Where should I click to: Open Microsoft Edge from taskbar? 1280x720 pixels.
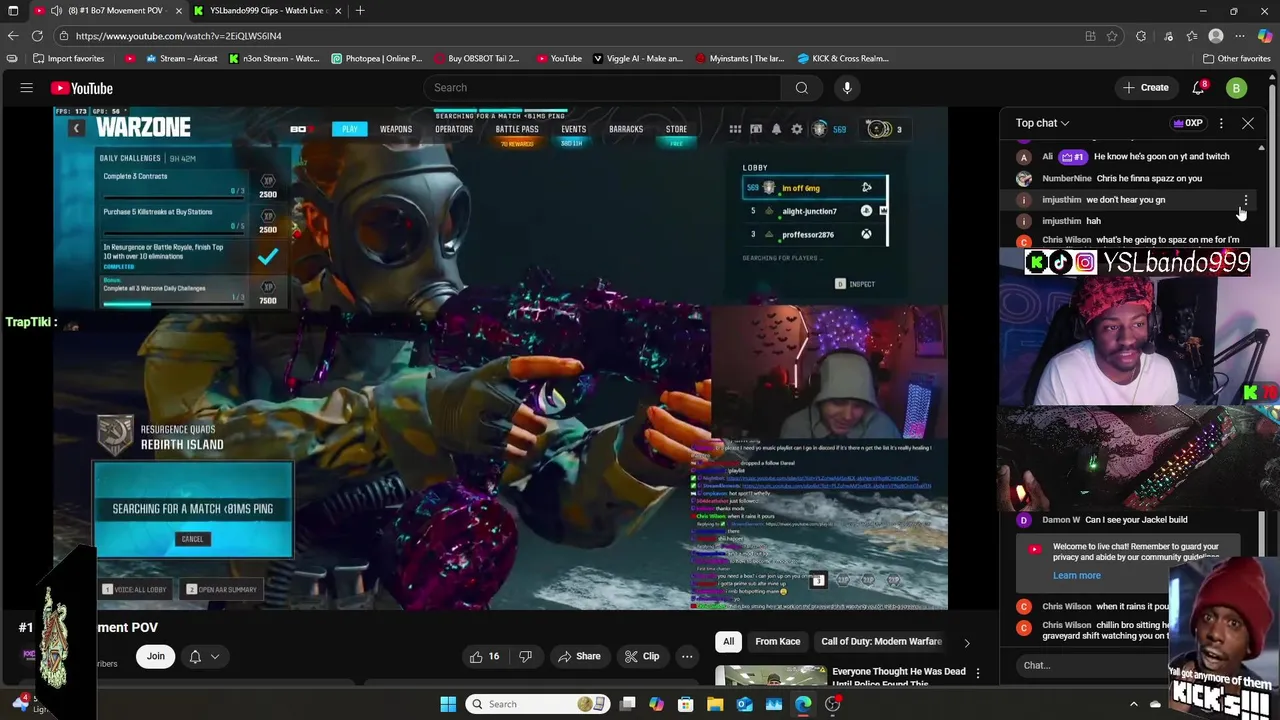tap(803, 704)
